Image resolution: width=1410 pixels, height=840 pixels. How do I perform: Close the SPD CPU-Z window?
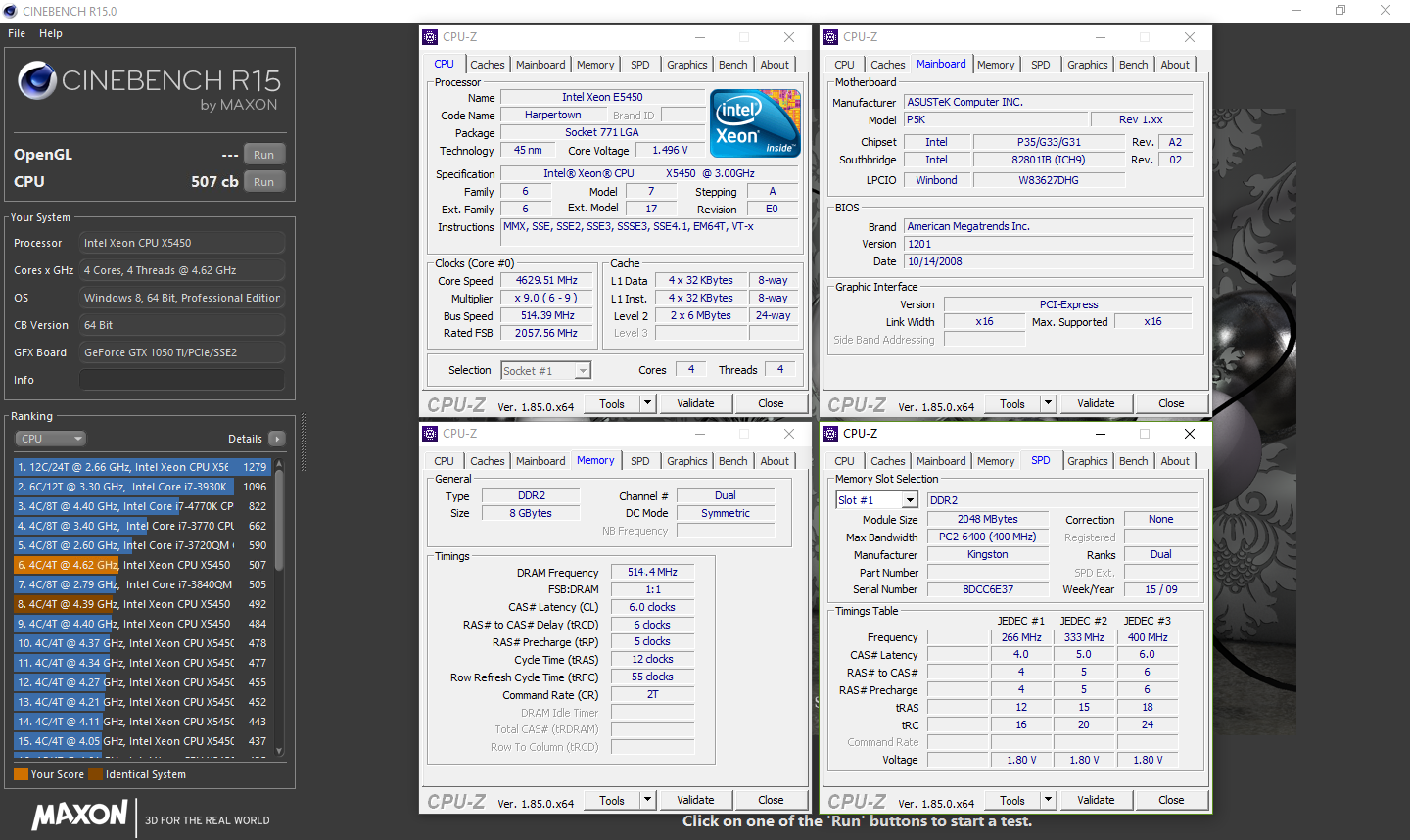coord(1189,434)
